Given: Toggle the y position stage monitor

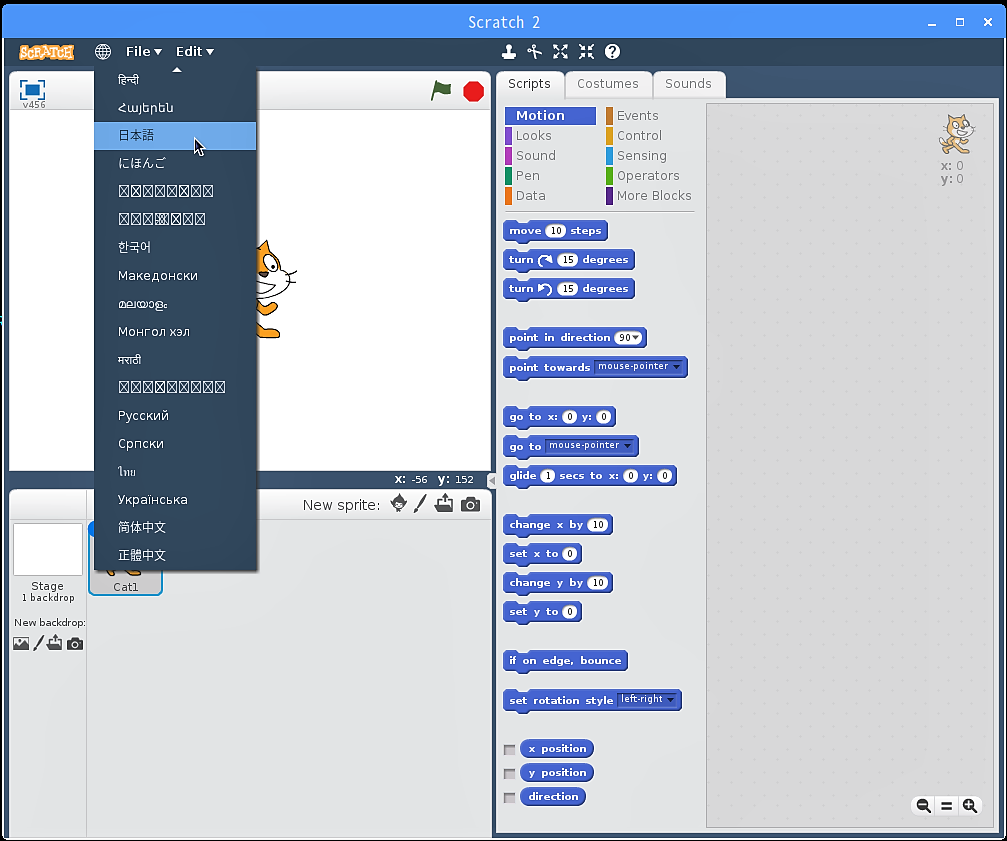Looking at the screenshot, I should [509, 774].
